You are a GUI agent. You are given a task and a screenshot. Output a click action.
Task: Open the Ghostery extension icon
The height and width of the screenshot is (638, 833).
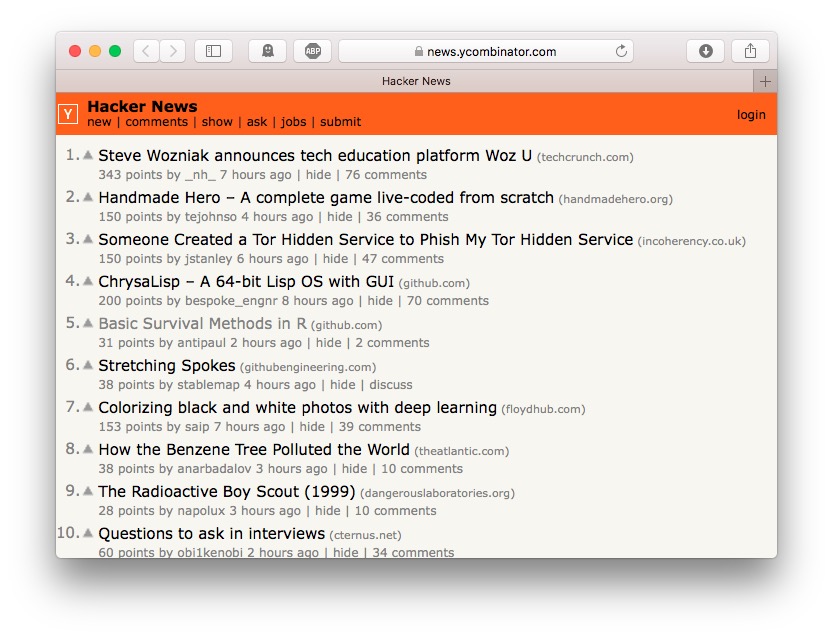click(268, 52)
